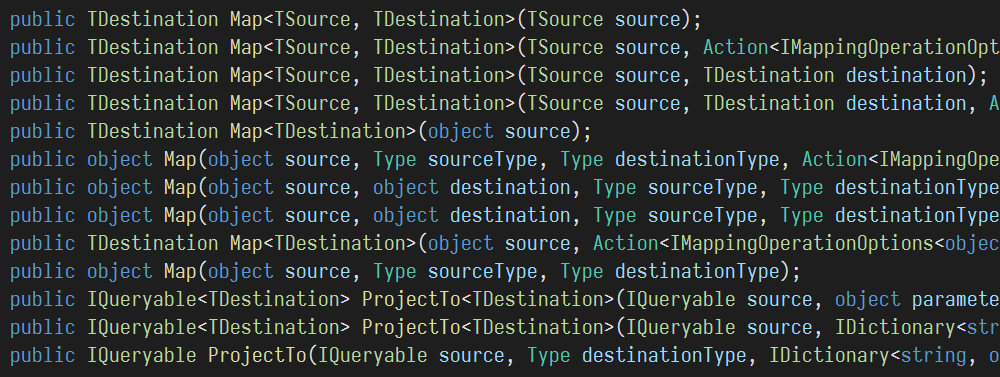Click 'sourceType' in the Map overload ending with destinationType);
The image size is (1000, 377).
(x=483, y=272)
